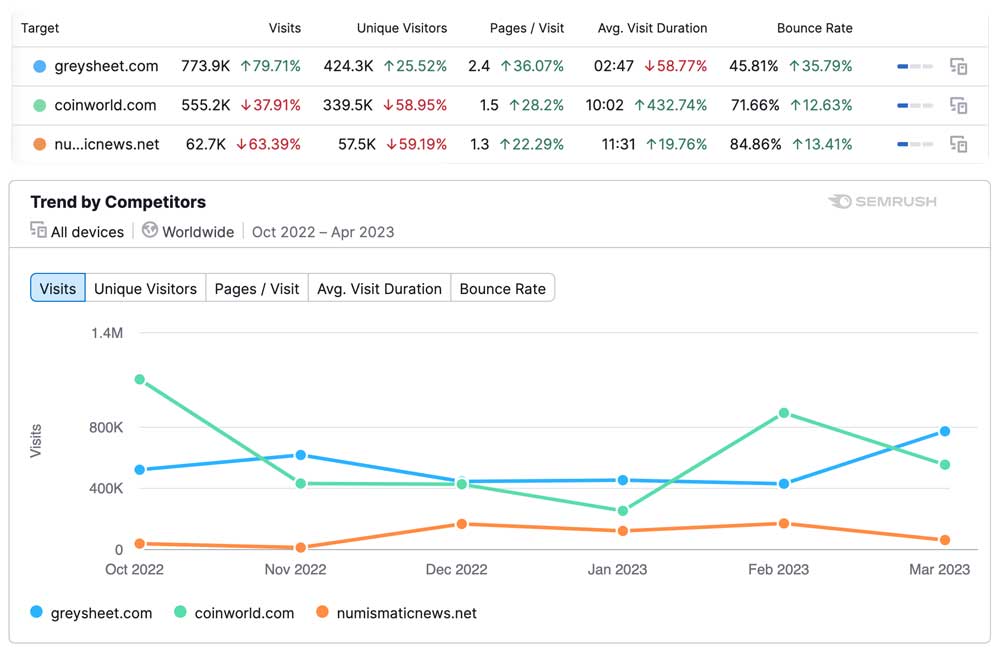1000x649 pixels.
Task: Click the Oct 2022 – Apr 2023 date range
Action: tap(323, 232)
